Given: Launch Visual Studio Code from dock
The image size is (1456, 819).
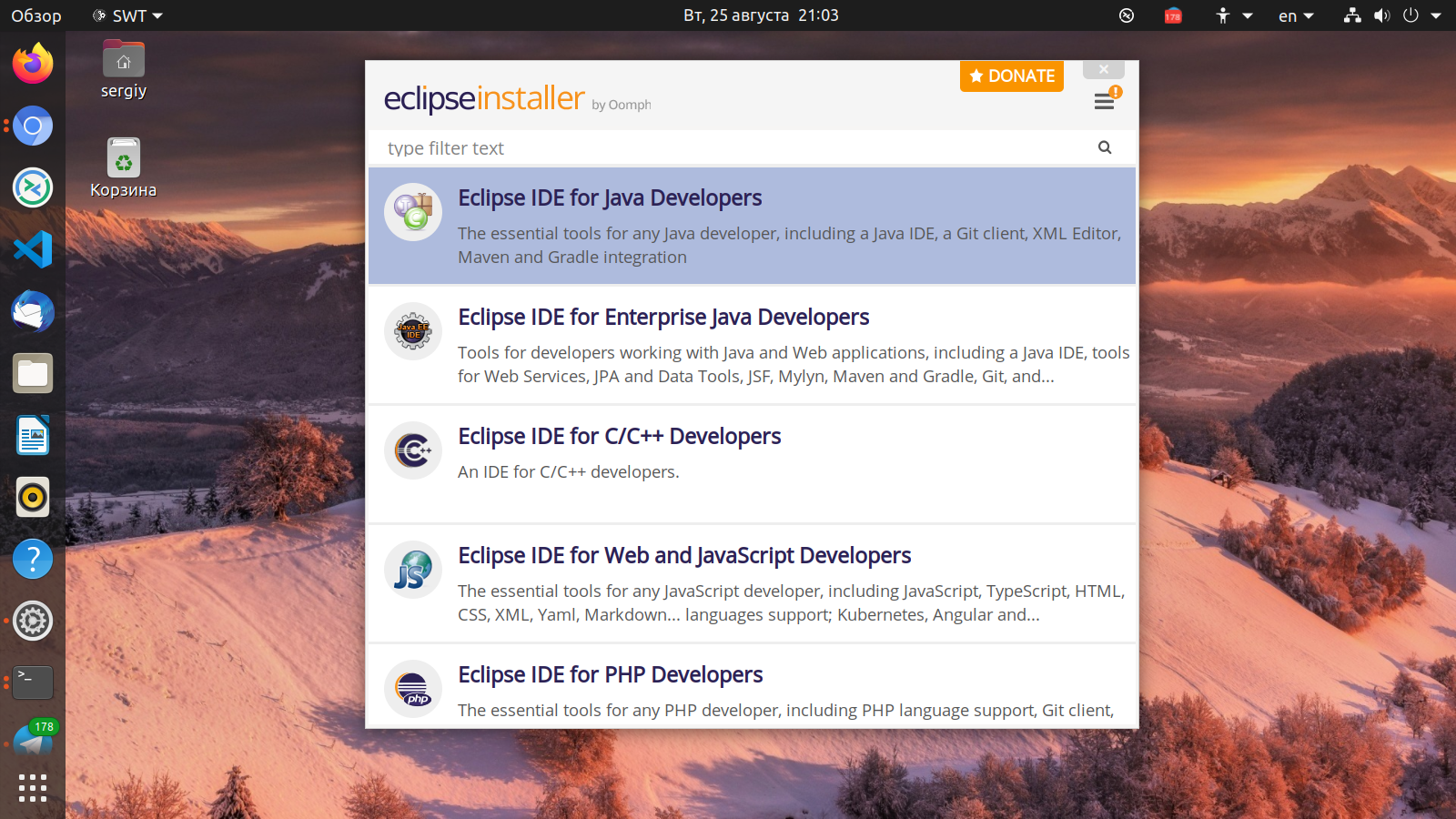Looking at the screenshot, I should click(33, 249).
